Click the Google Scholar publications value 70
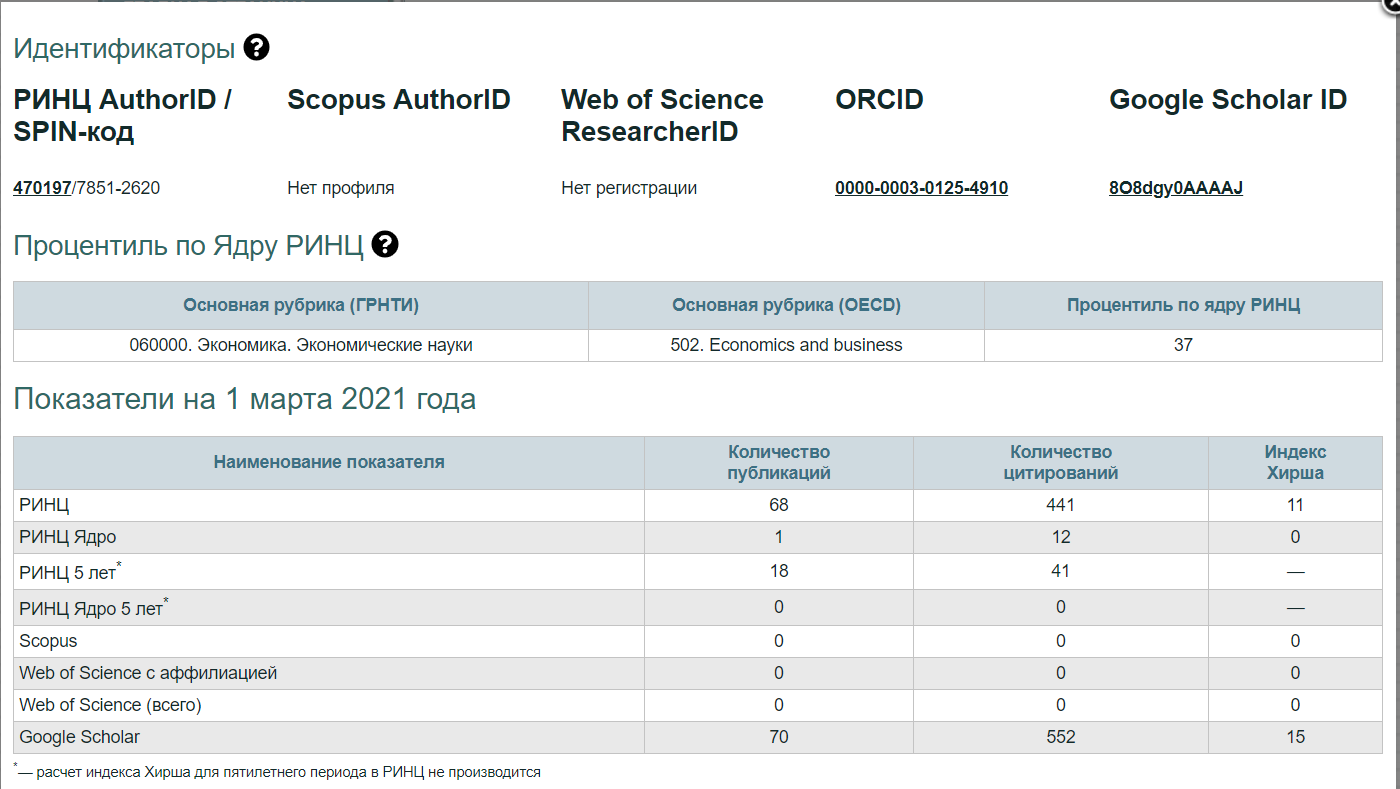This screenshot has height=789, width=1400. click(x=779, y=738)
